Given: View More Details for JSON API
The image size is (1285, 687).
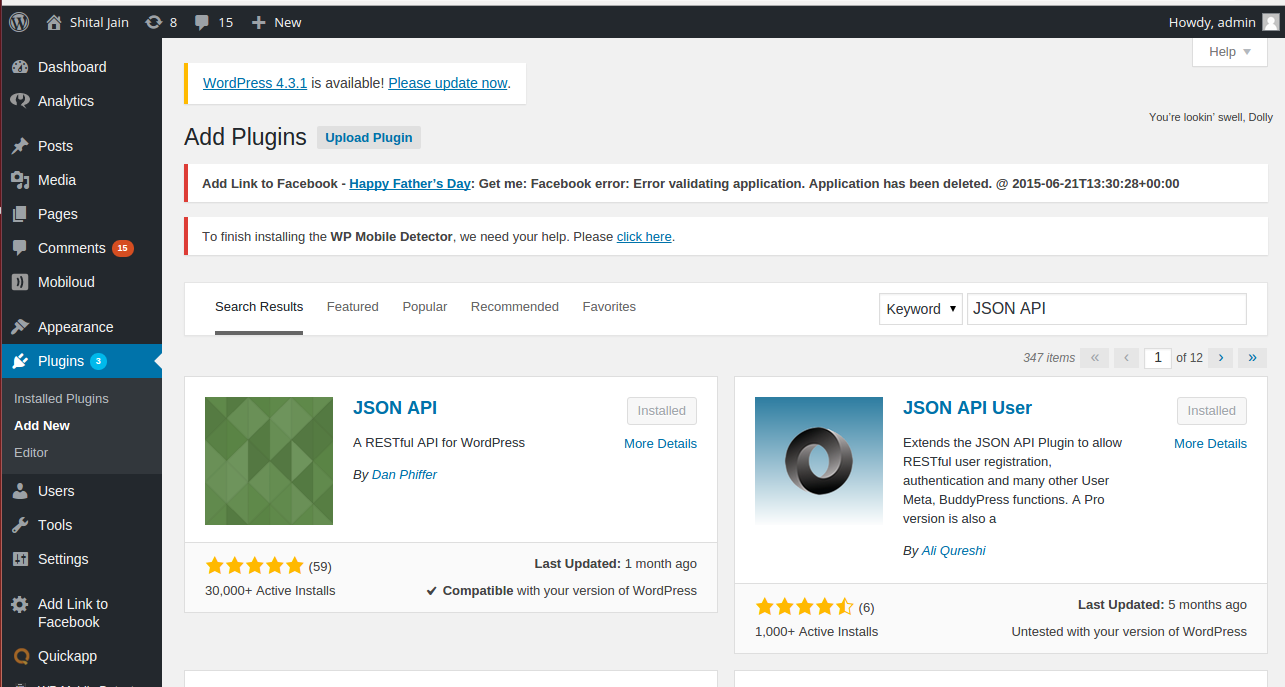Looking at the screenshot, I should 660,443.
